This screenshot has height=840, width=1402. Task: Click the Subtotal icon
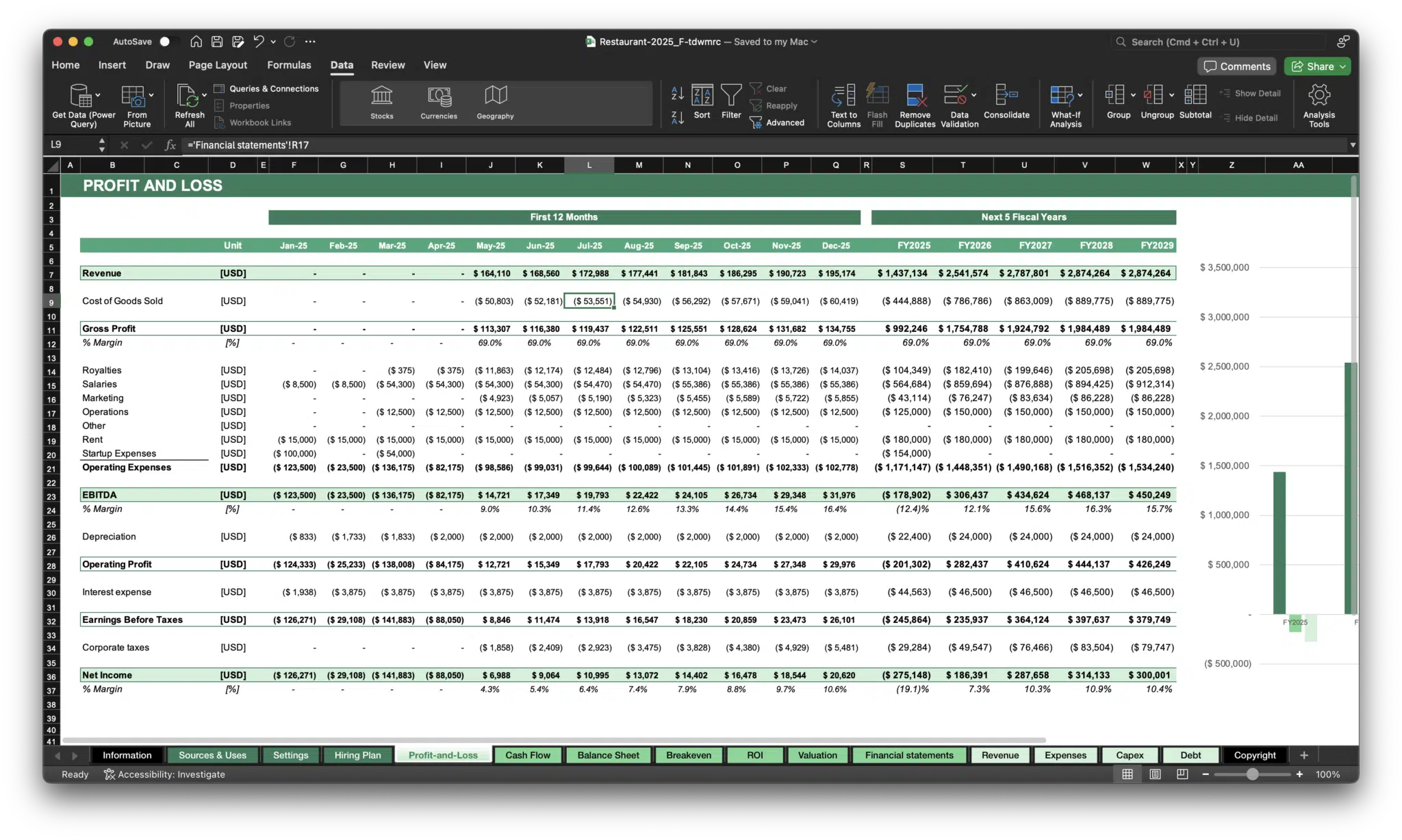tap(1195, 94)
